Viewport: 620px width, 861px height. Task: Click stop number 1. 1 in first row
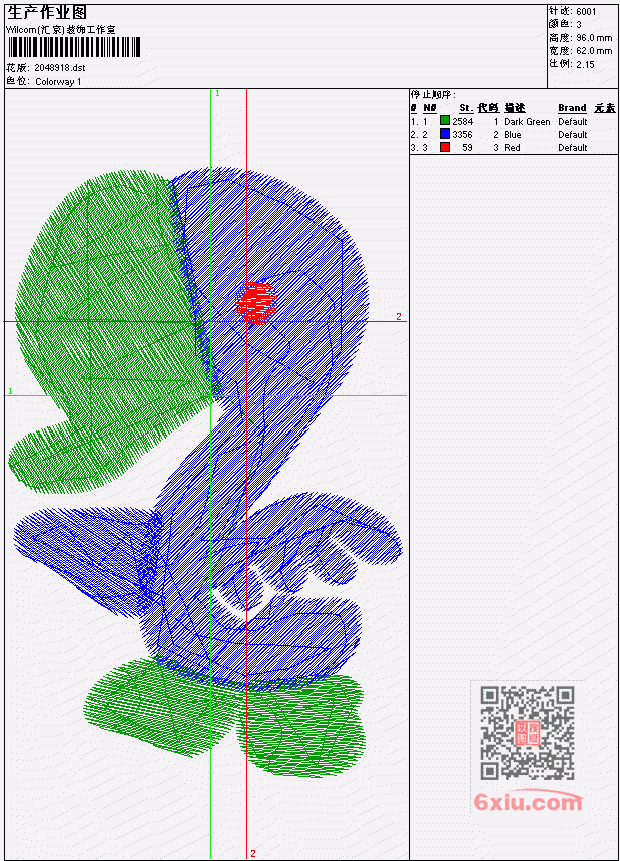click(419, 121)
